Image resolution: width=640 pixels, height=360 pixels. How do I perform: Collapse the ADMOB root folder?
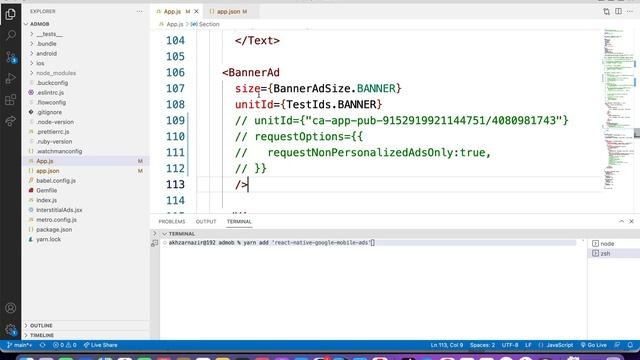pyautogui.click(x=40, y=24)
